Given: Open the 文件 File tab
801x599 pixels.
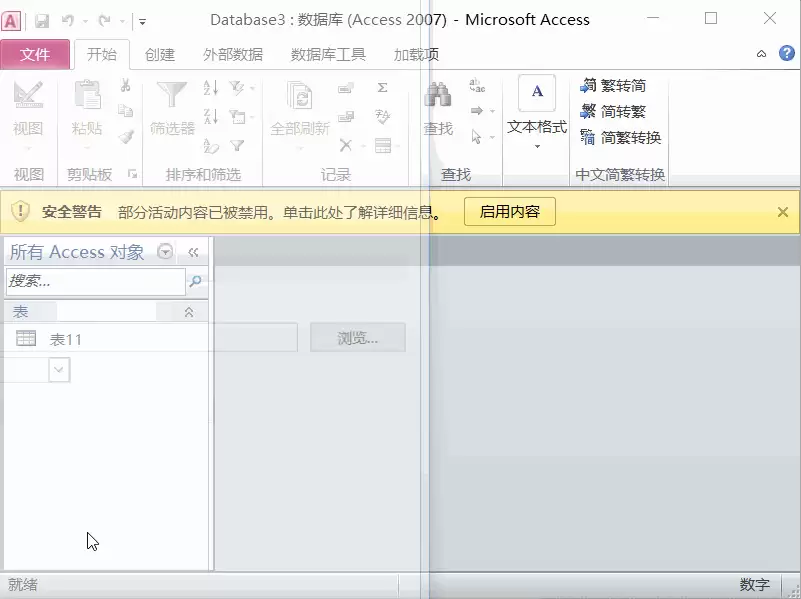Looking at the screenshot, I should (x=35, y=54).
